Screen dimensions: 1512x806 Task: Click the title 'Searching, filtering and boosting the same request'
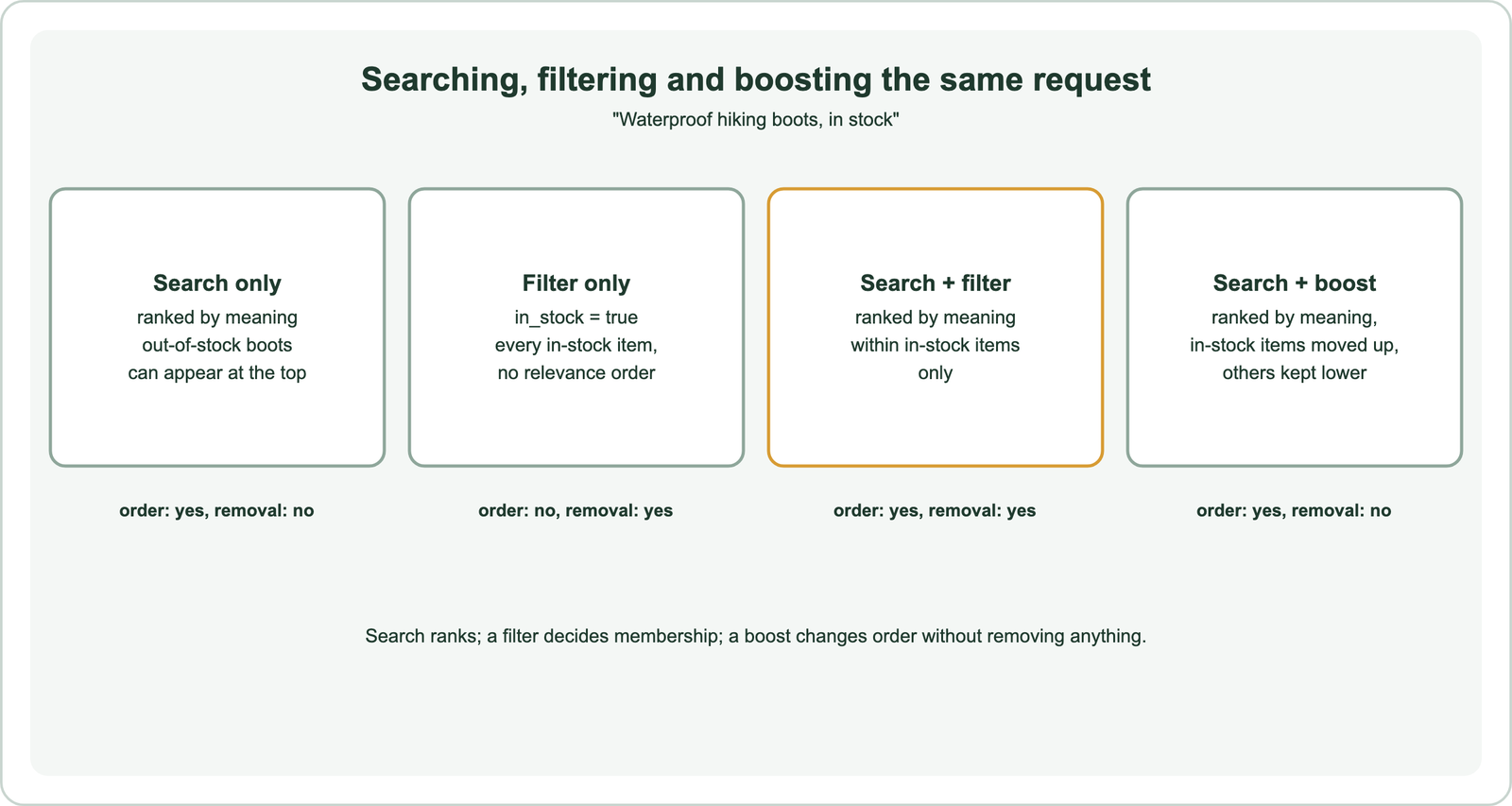(756, 79)
